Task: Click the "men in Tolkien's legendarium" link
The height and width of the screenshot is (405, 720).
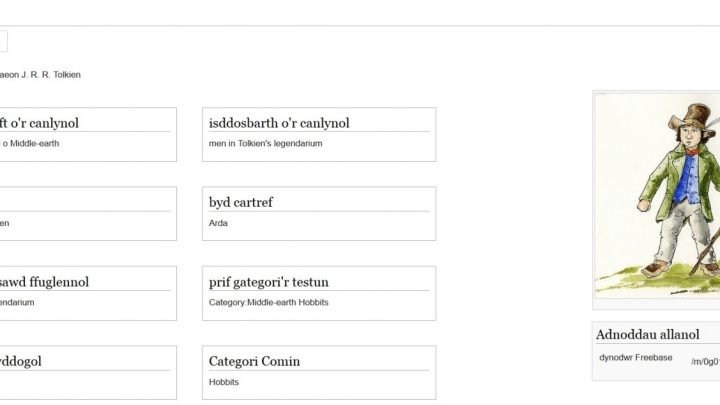Action: coord(265,143)
